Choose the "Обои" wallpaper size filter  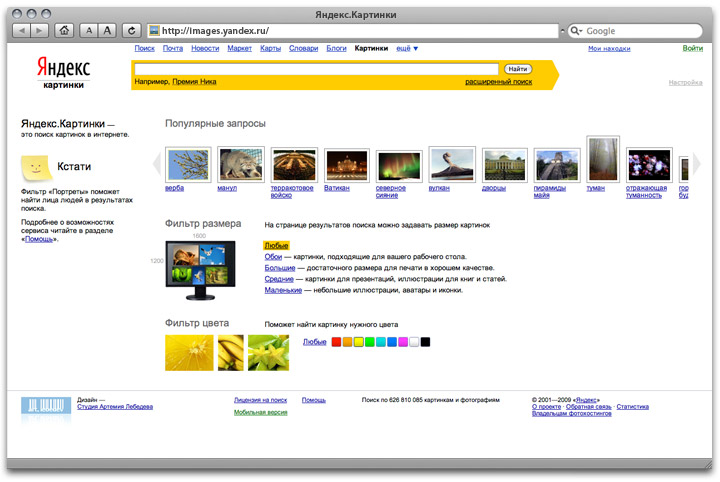click(x=272, y=257)
